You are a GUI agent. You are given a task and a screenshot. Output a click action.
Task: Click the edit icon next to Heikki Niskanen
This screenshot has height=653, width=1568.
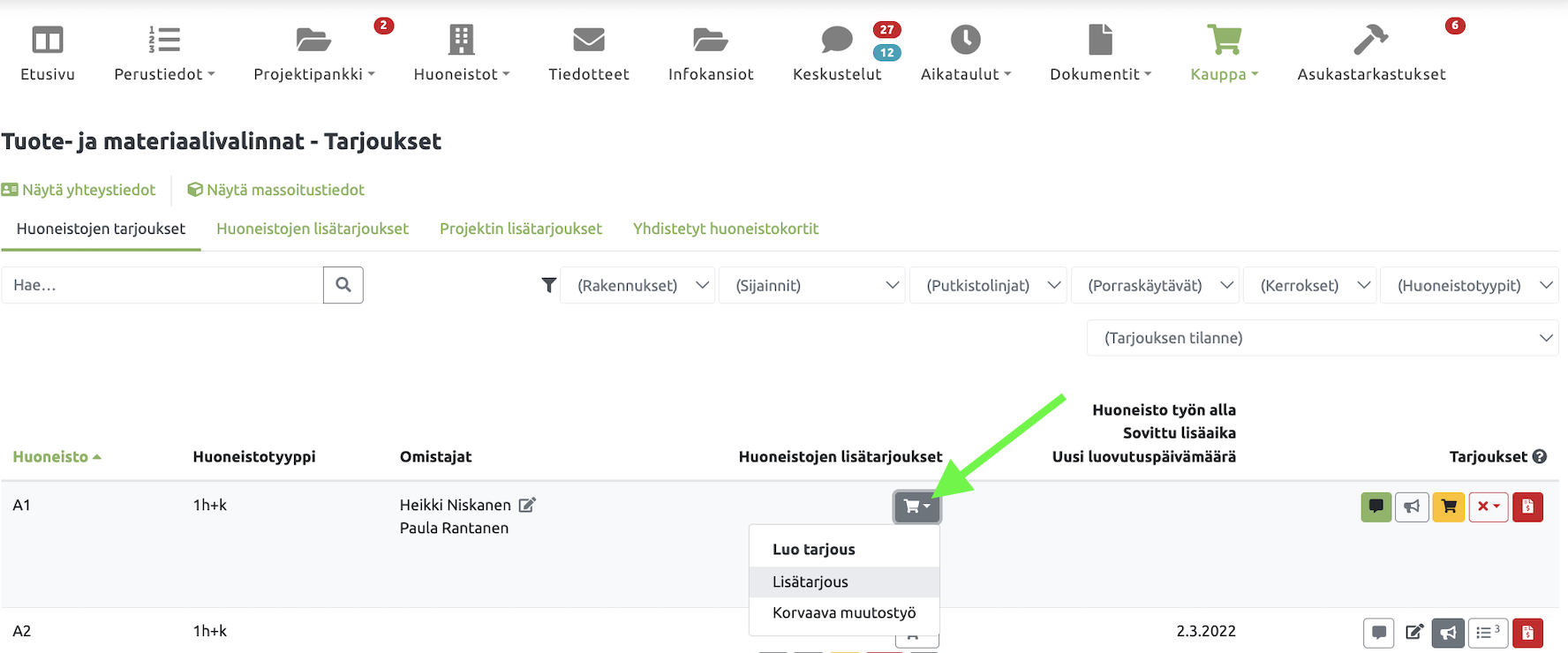(x=527, y=505)
